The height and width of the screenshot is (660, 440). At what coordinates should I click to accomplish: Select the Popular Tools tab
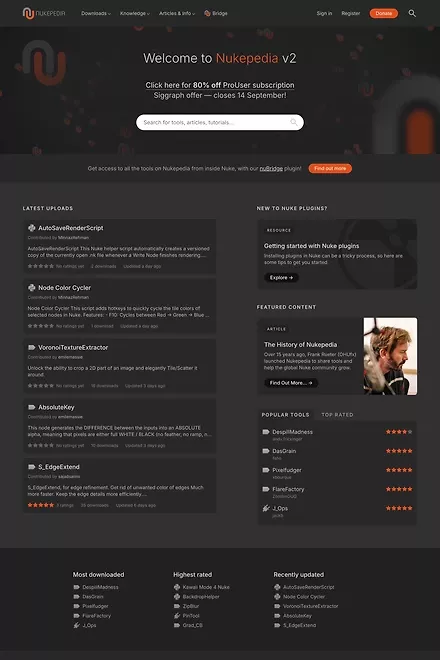[x=285, y=415]
